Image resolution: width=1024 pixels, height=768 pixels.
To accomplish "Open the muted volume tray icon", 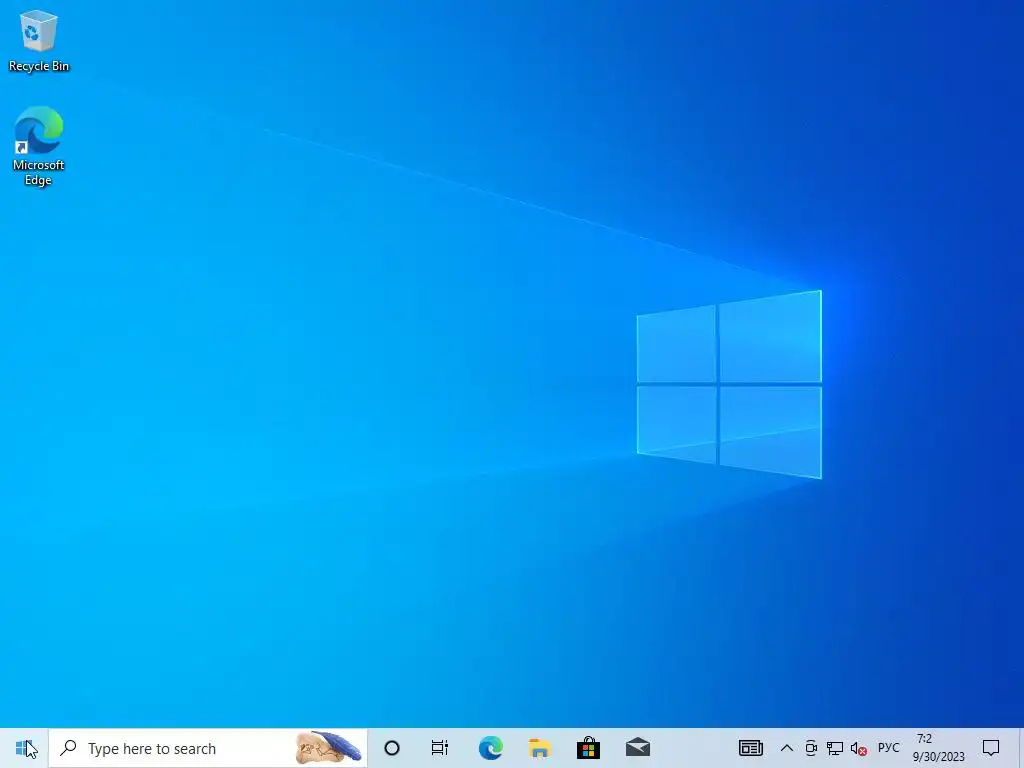I will [859, 748].
